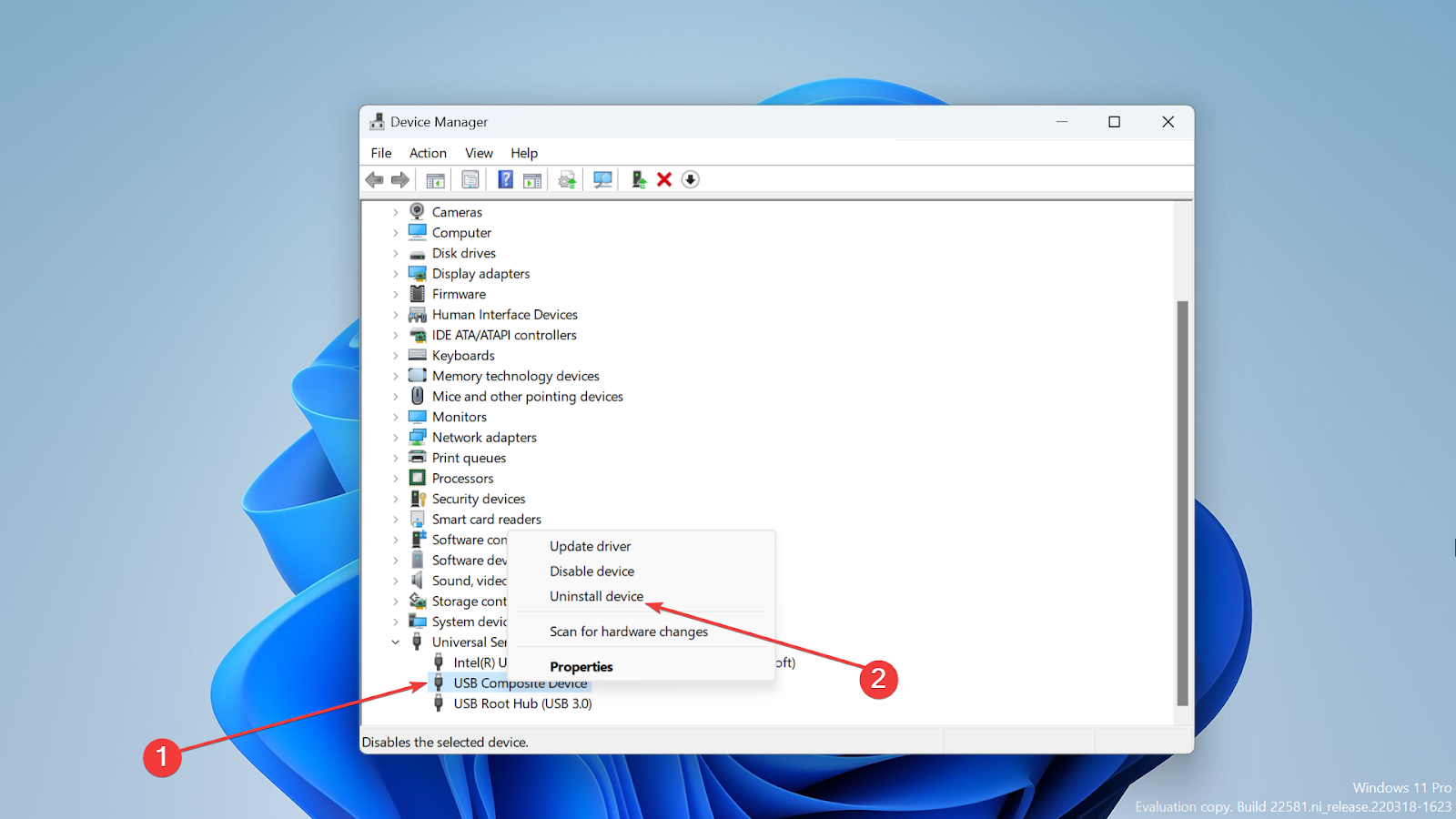Expand the Display adapters category
Screen dimensions: 1456x819
tap(396, 274)
